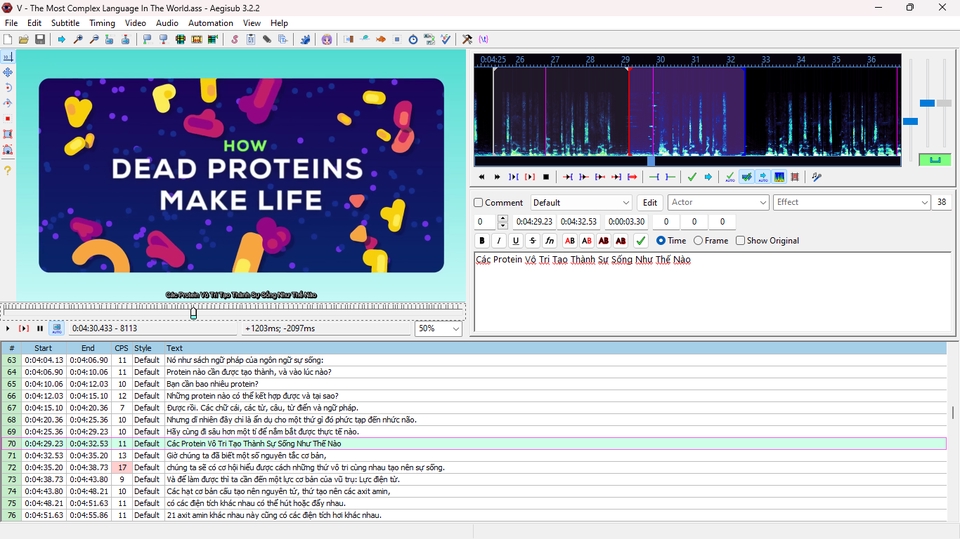960x539 pixels.
Task: Click the end time field 0:04:32.53
Action: tap(579, 222)
